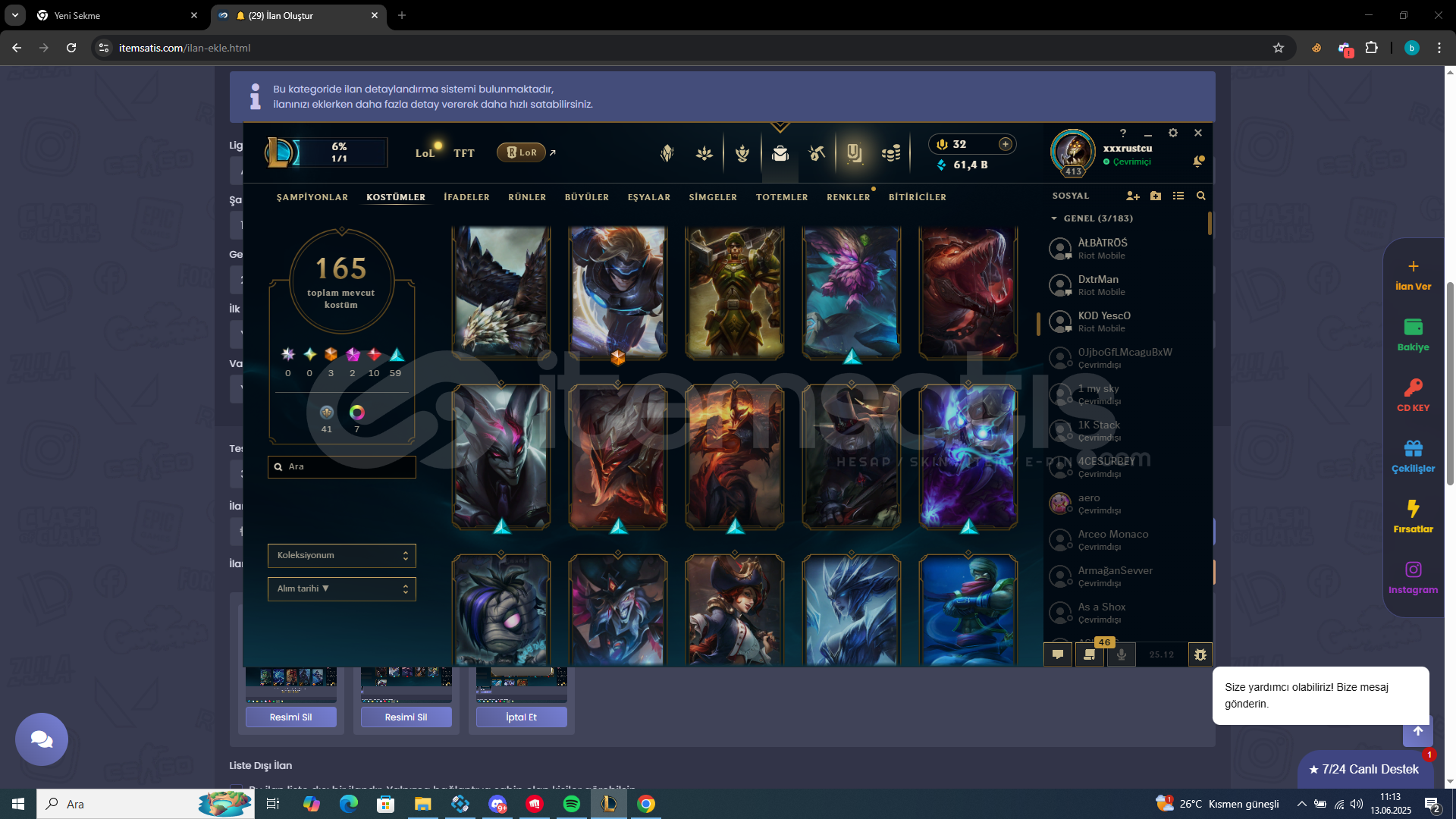Toggle the pink gem filter showing 2
This screenshot has width=1456, height=819.
(353, 354)
